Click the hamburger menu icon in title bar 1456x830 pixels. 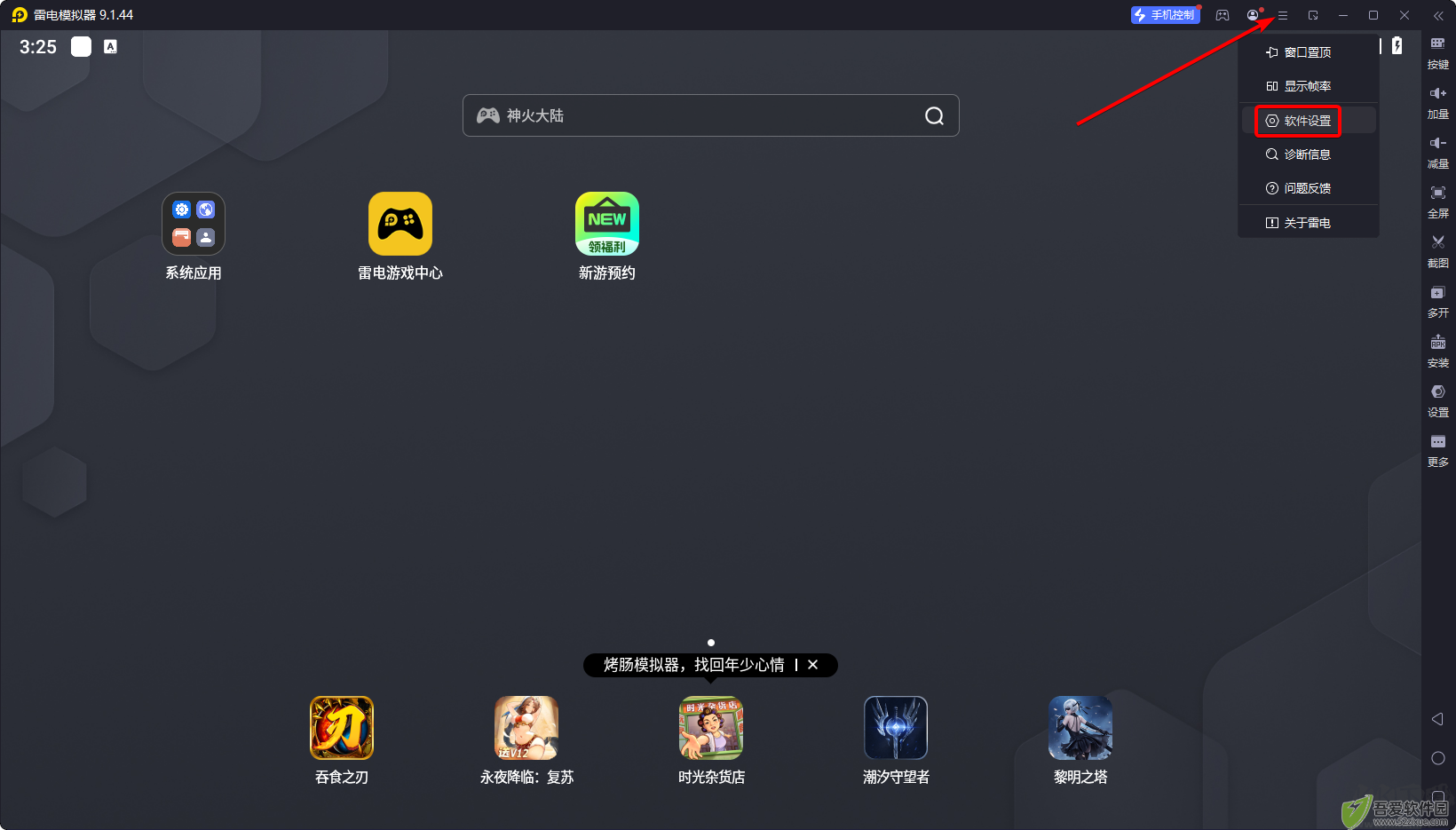point(1282,15)
